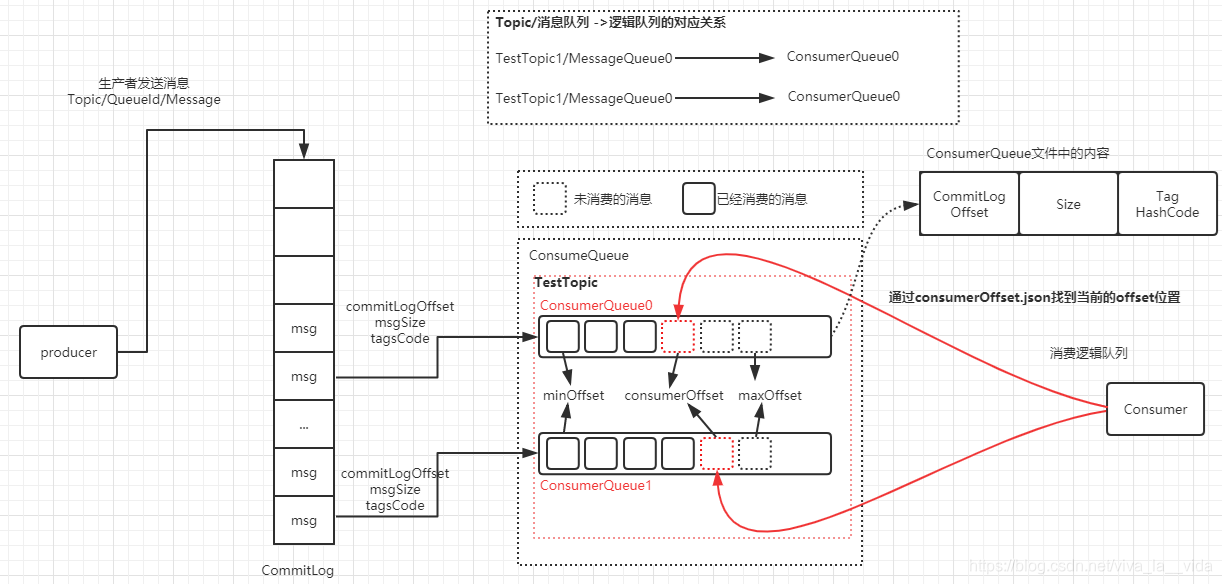Select the minOffset label

pyautogui.click(x=574, y=395)
